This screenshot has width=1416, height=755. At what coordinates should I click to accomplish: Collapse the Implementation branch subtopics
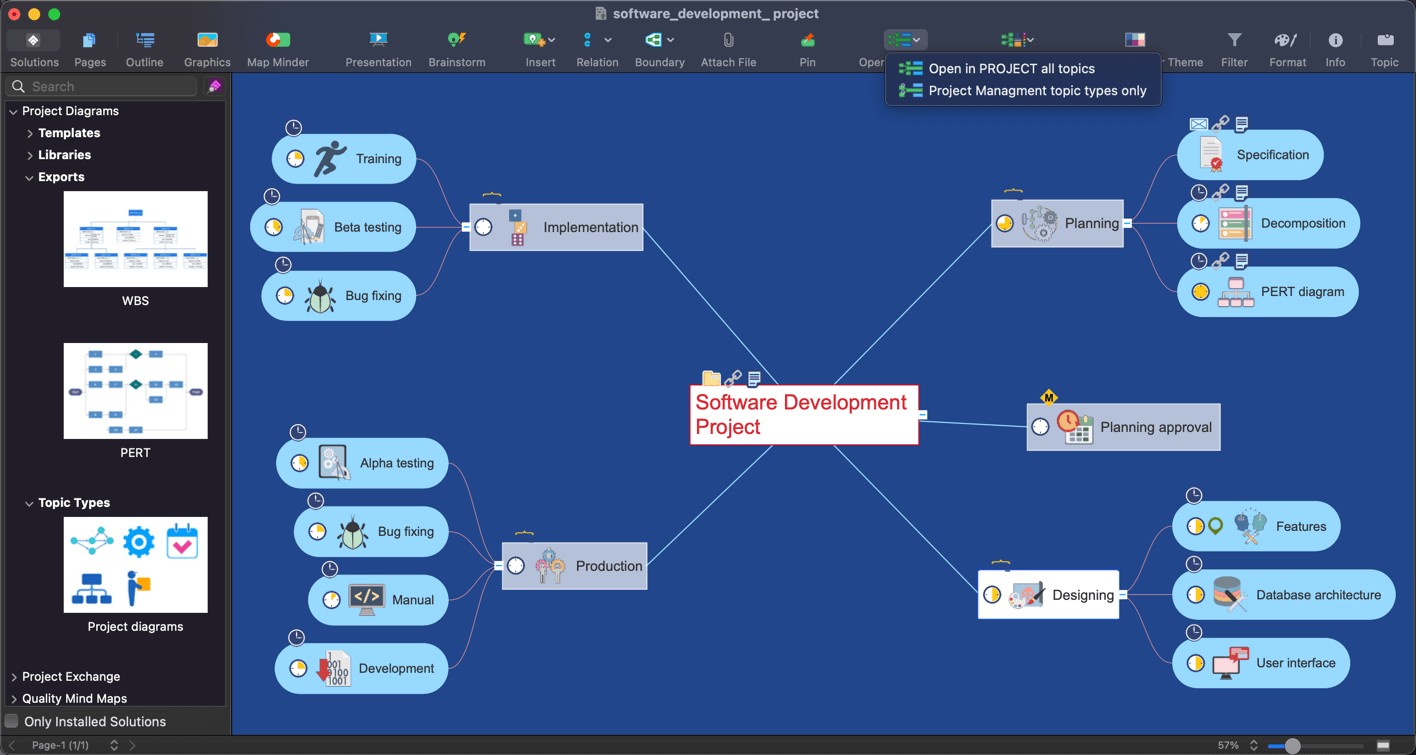pos(466,227)
